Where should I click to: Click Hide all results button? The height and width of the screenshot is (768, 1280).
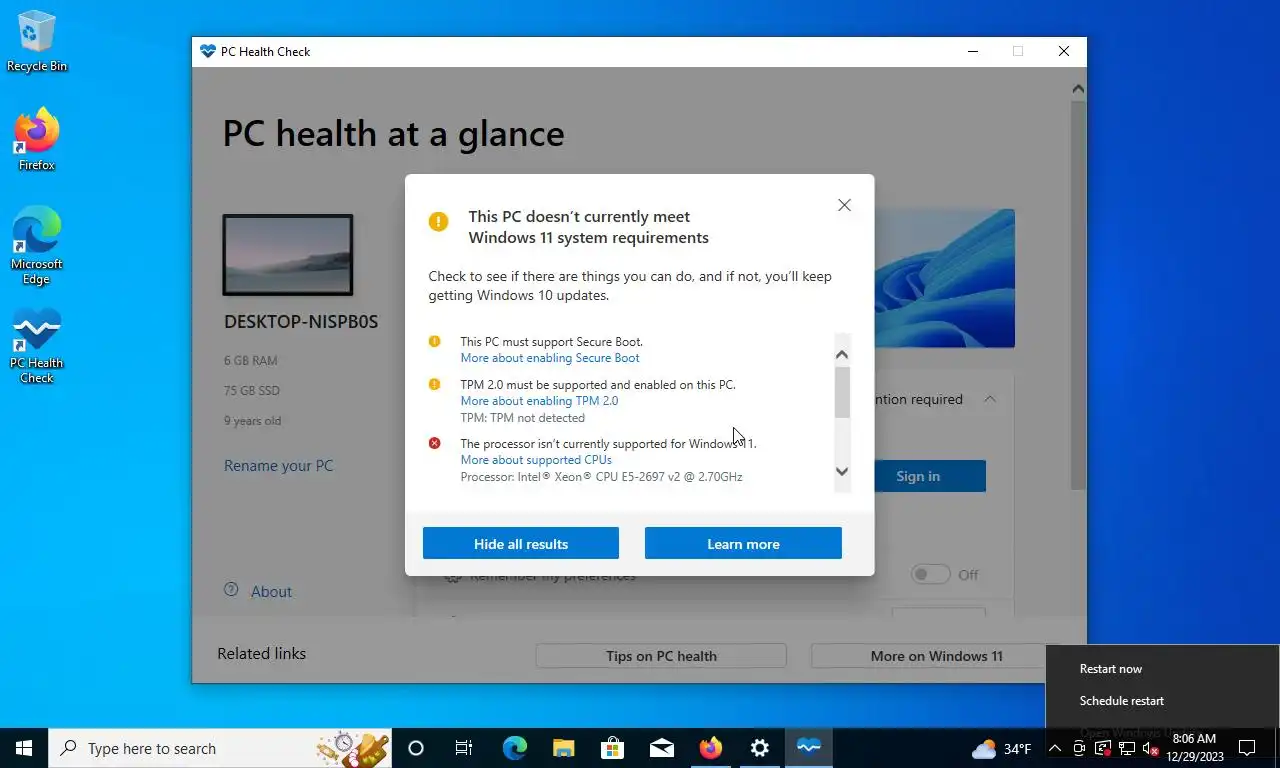tap(521, 544)
